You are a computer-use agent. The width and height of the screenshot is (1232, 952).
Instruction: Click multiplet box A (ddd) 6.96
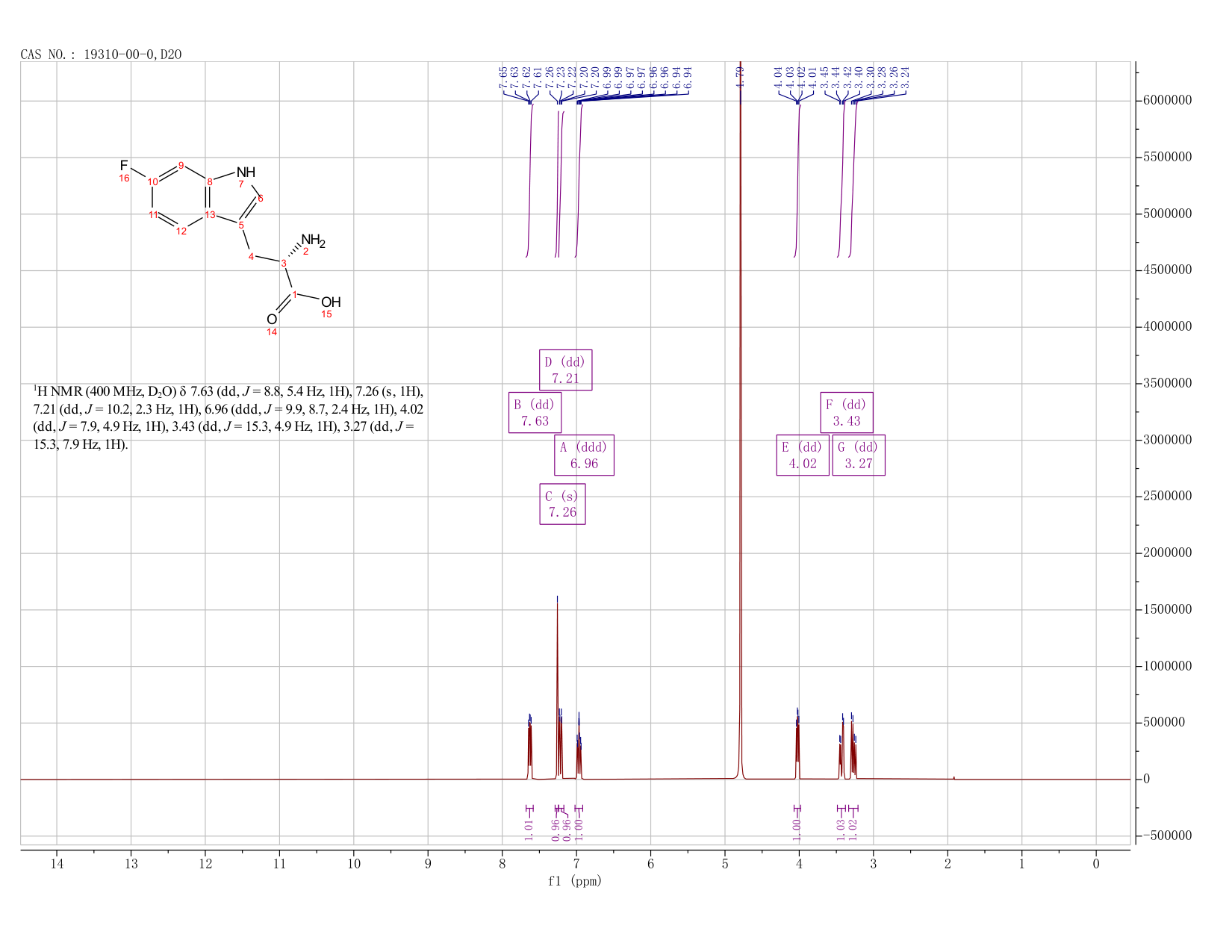[584, 455]
